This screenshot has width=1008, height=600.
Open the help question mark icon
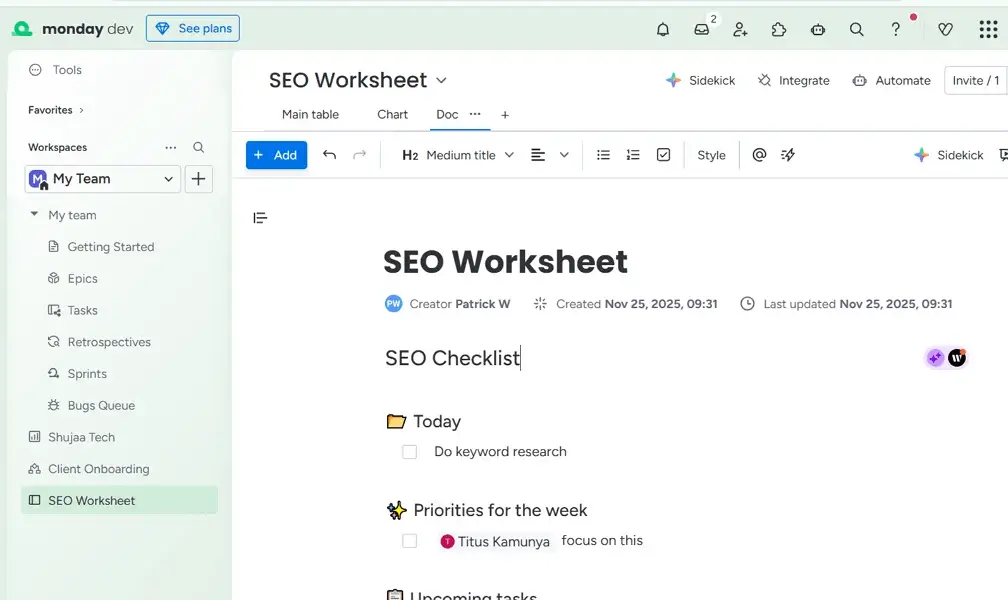coord(895,30)
